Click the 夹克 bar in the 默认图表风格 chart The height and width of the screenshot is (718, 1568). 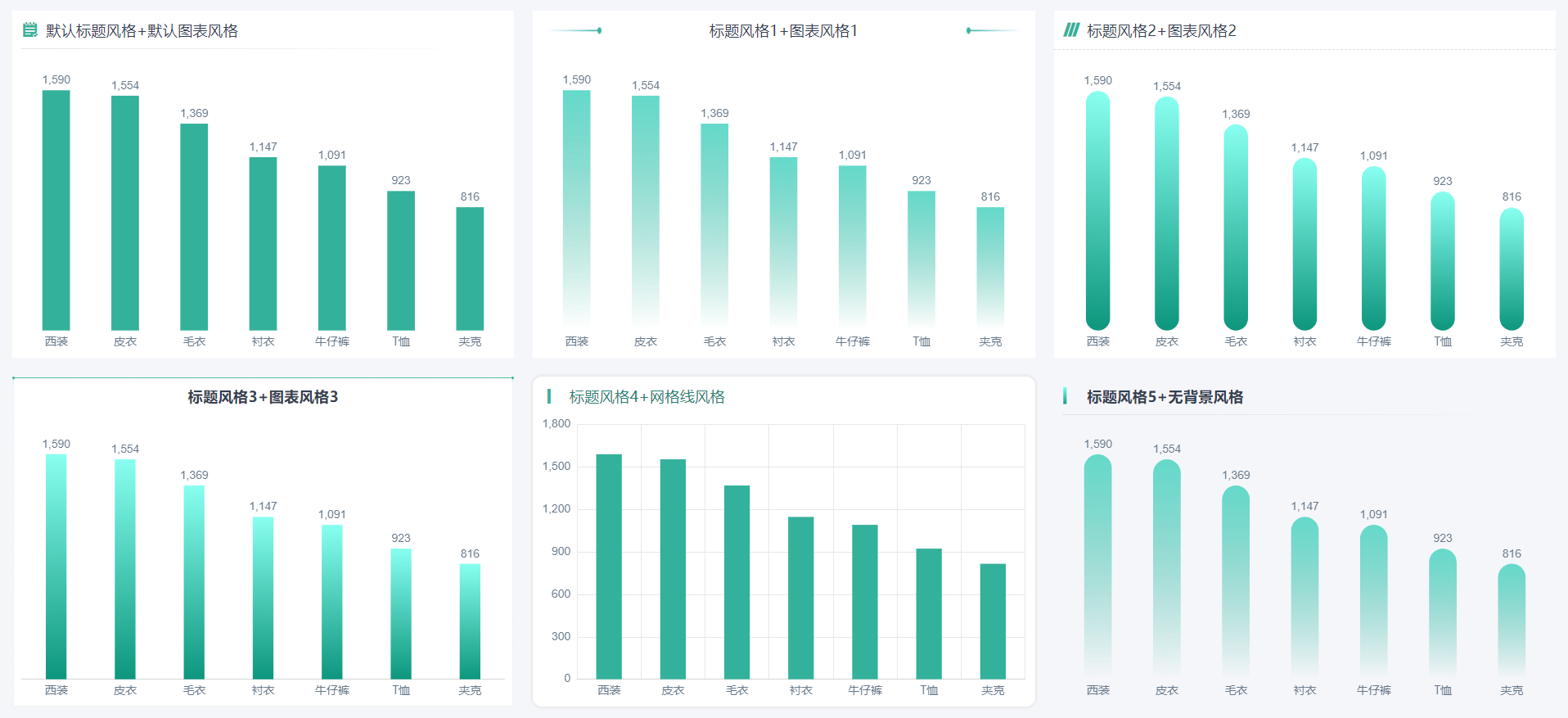point(470,269)
